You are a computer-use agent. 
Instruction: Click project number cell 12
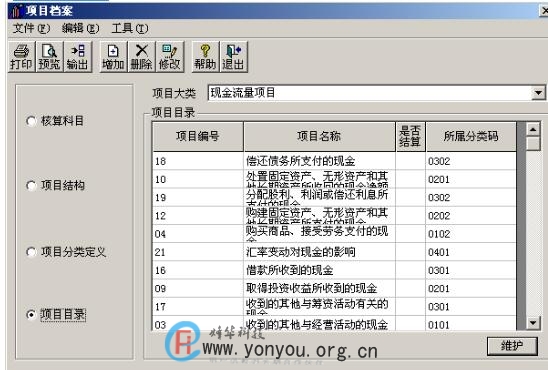coord(198,216)
